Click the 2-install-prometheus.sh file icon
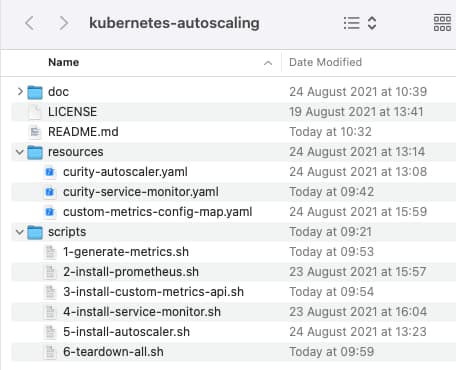This screenshot has height=370, width=456. (x=50, y=272)
